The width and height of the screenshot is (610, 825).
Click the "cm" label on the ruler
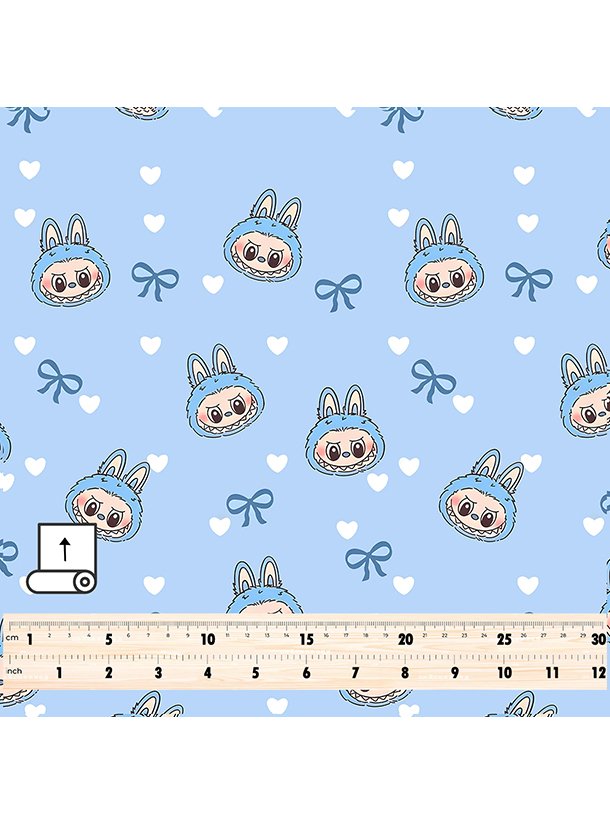click(x=13, y=638)
